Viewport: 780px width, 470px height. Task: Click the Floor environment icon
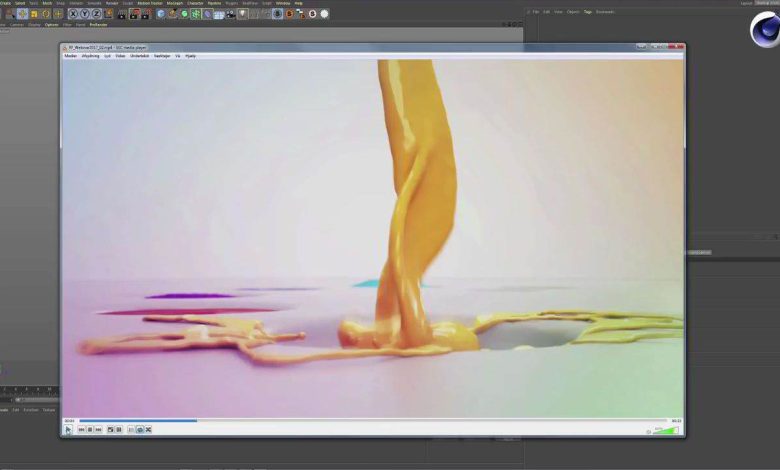[219, 14]
